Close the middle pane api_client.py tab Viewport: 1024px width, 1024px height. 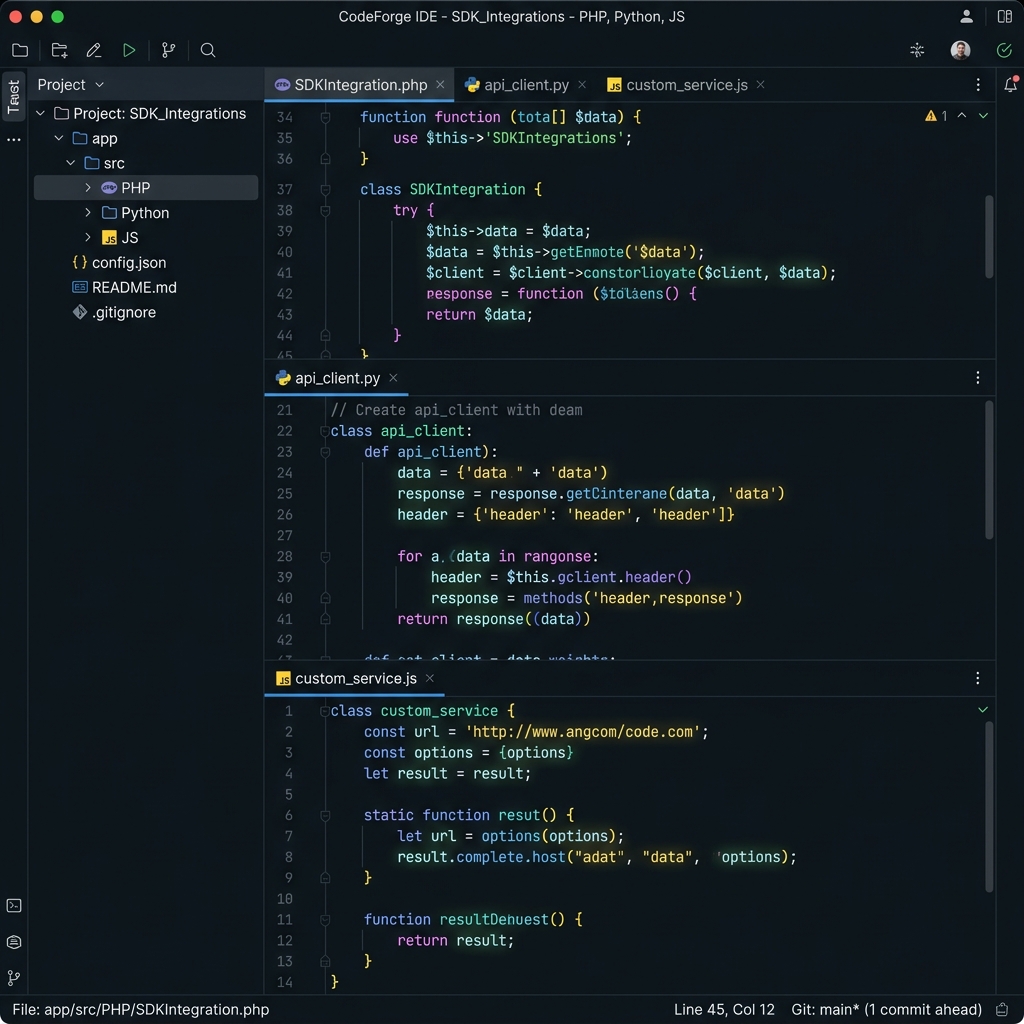pos(393,378)
